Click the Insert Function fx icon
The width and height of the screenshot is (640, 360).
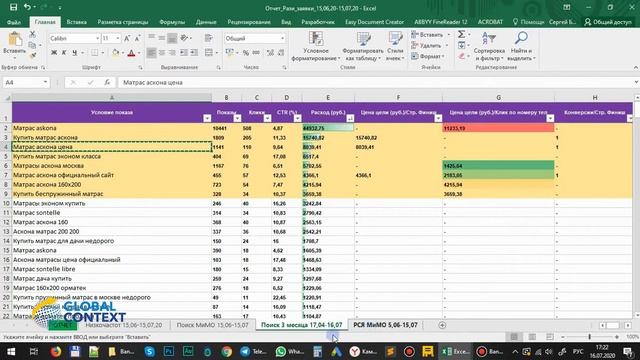pos(107,82)
